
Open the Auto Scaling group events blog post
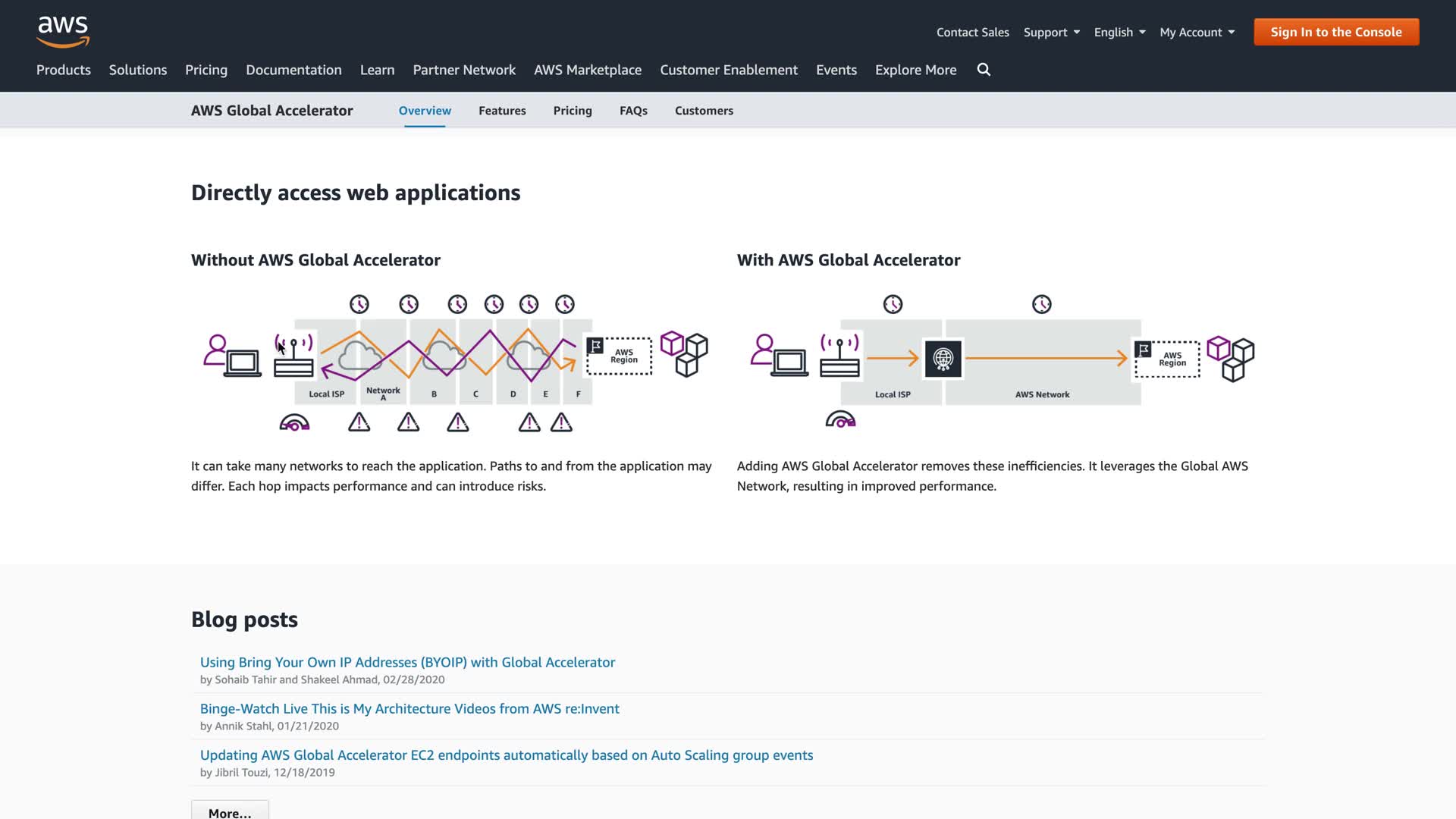pos(506,755)
